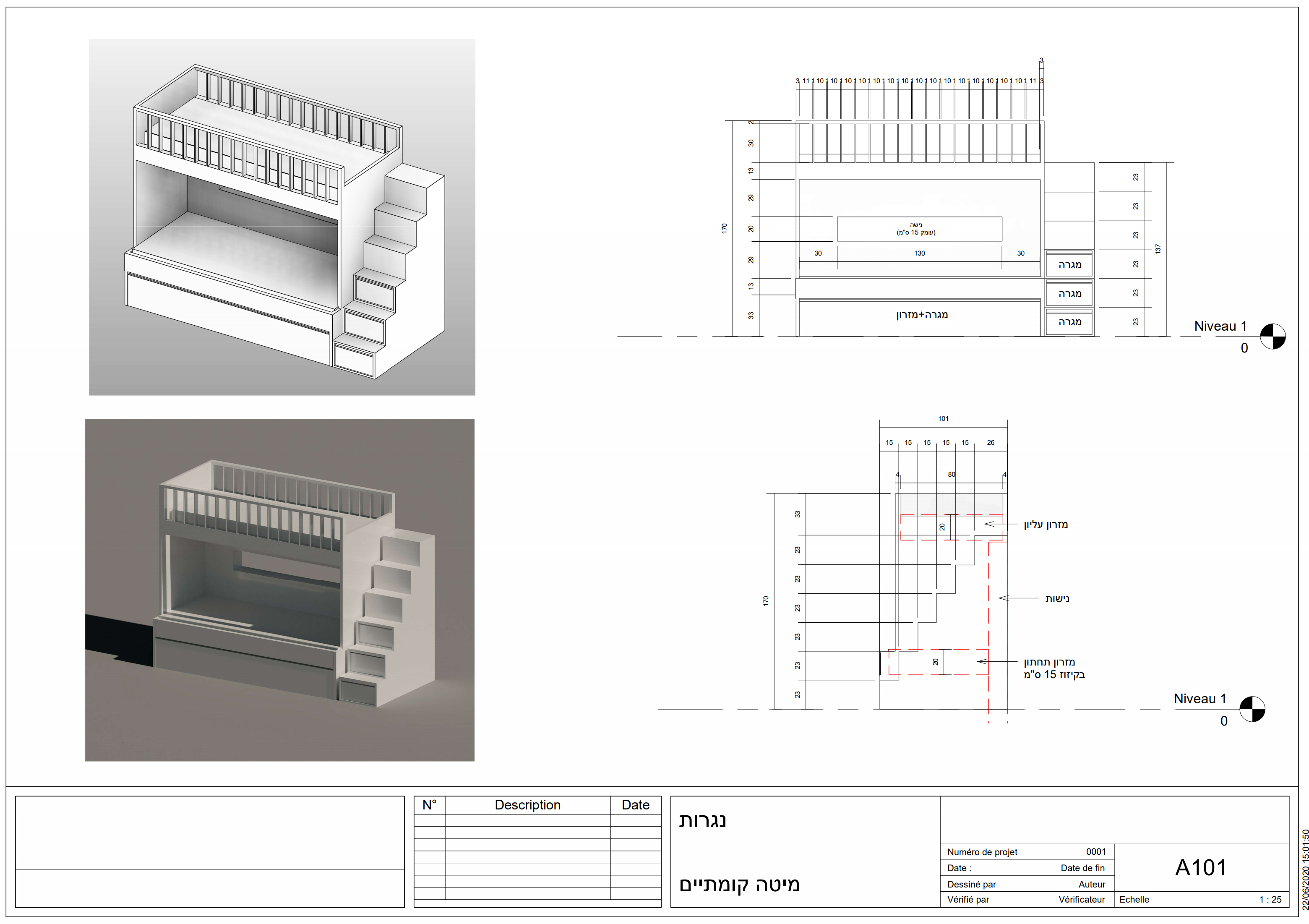Select the scale value 1 : 25

tap(1270, 900)
